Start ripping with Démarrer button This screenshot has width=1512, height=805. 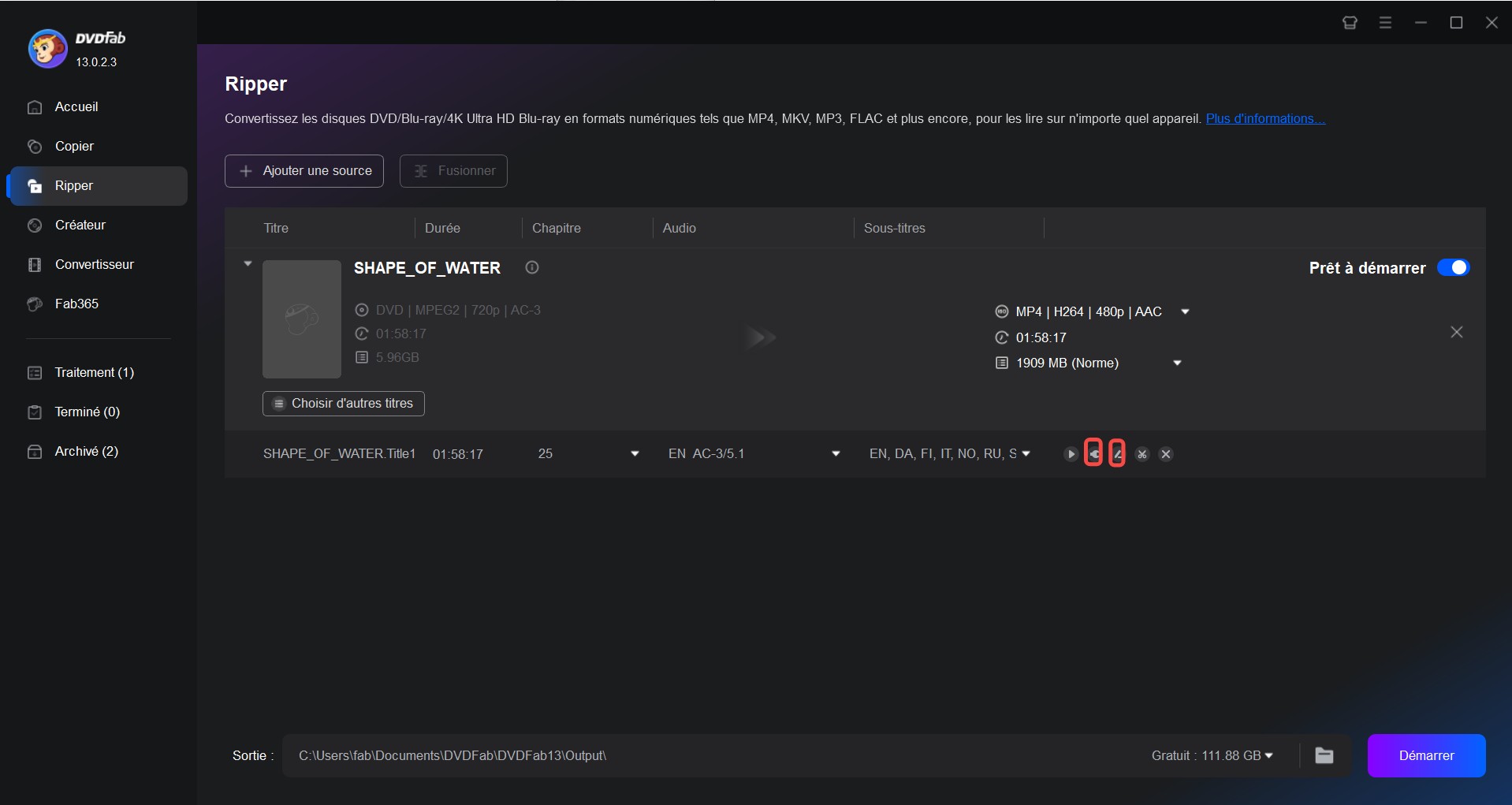point(1426,755)
